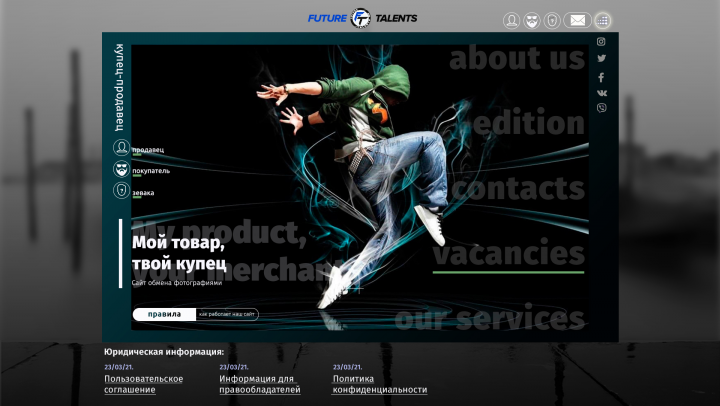Open the Twitter social icon

pyautogui.click(x=602, y=58)
